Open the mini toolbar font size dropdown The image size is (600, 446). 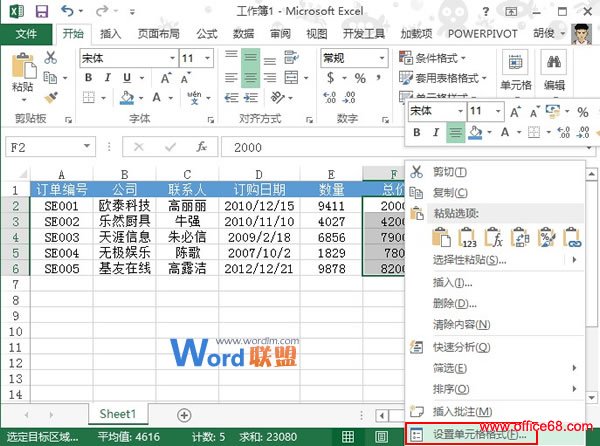coord(498,111)
